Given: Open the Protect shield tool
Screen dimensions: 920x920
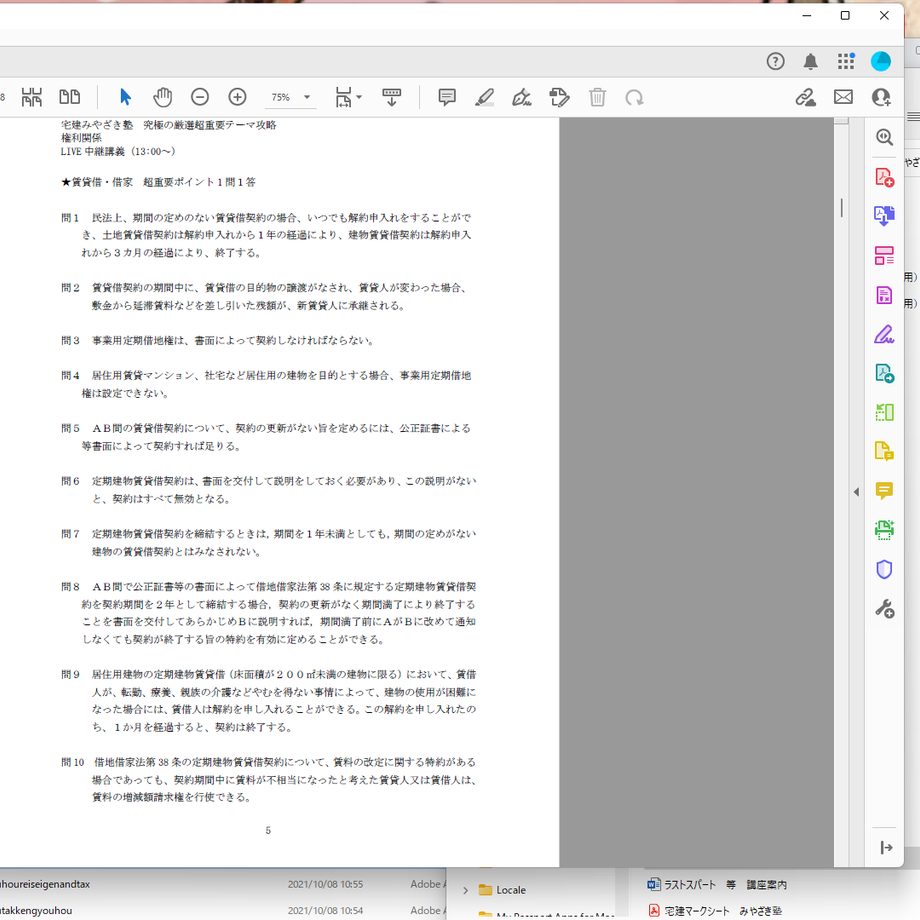Looking at the screenshot, I should pyautogui.click(x=884, y=569).
